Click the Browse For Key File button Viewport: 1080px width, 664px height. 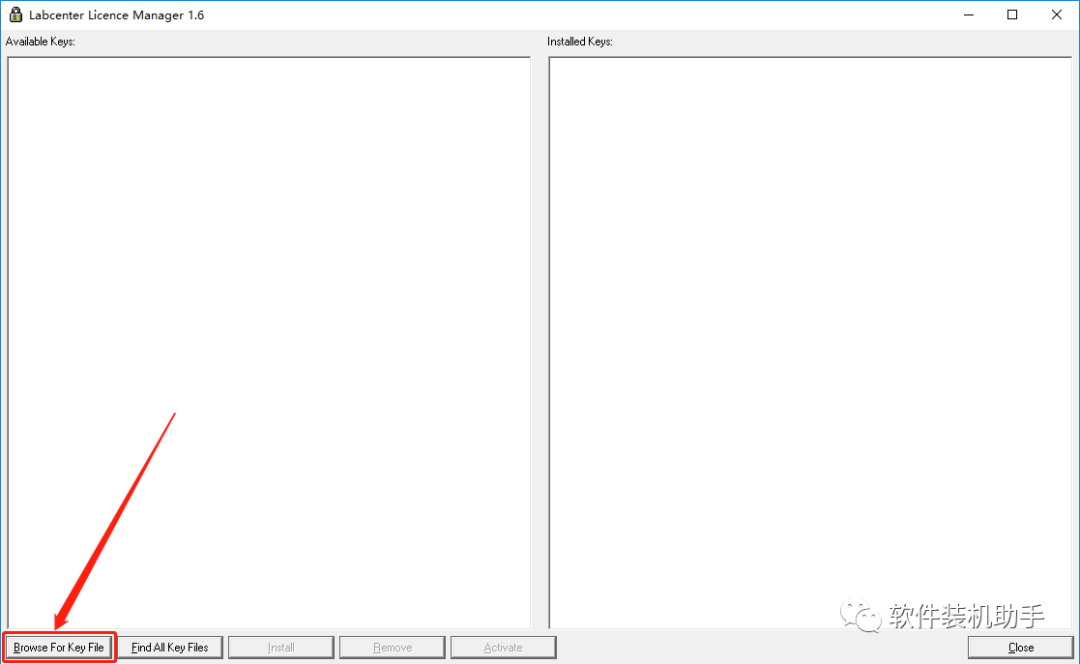coord(59,647)
